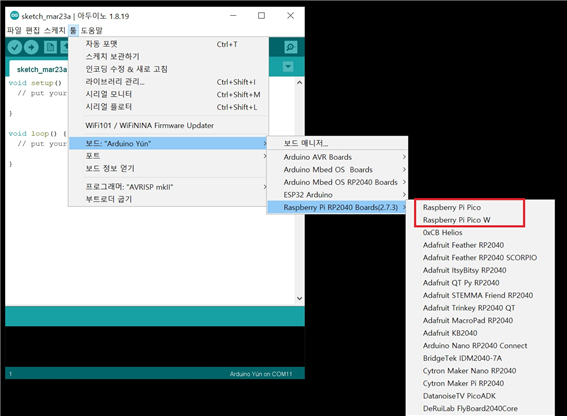Select 인코딩 수정 & 새로 고침

(168, 69)
